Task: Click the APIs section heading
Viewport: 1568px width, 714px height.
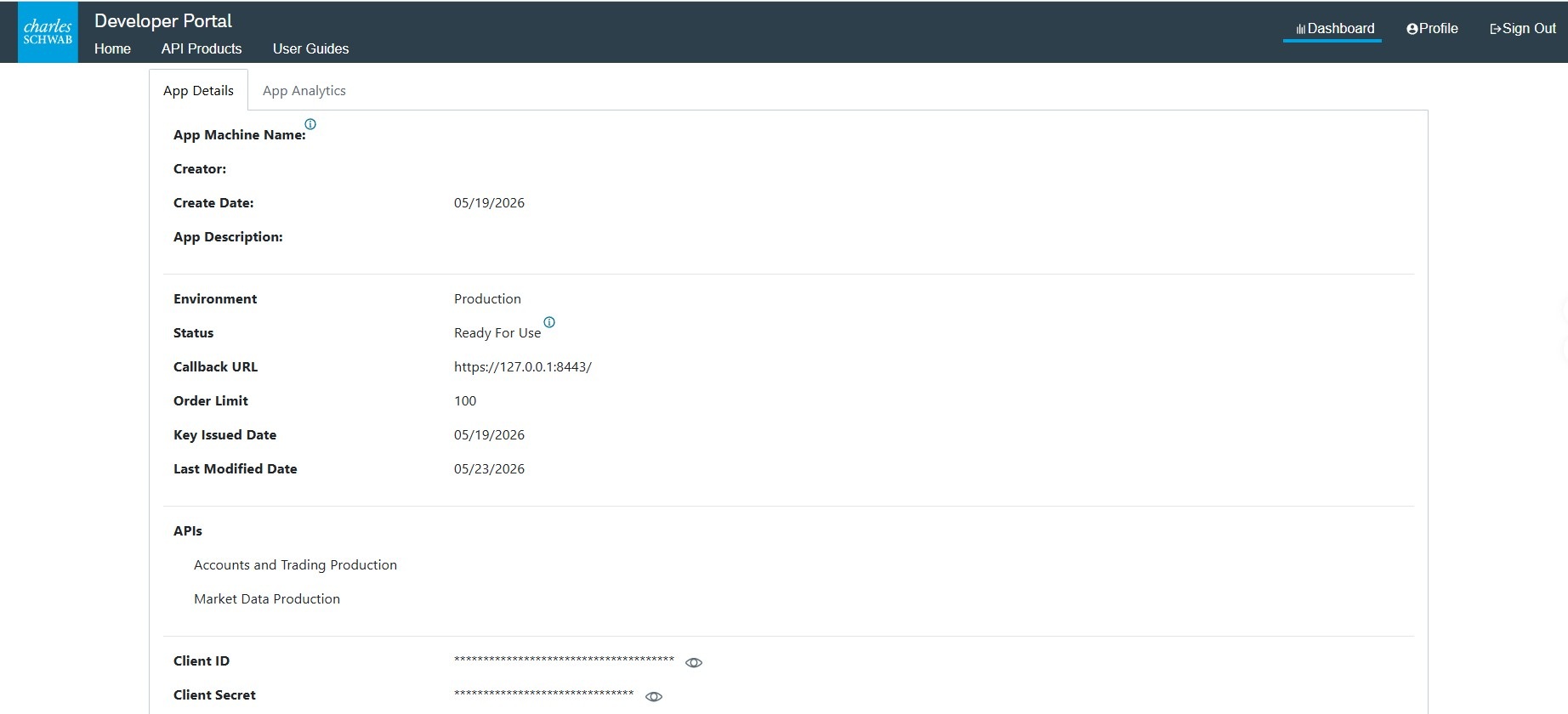Action: [x=188, y=531]
